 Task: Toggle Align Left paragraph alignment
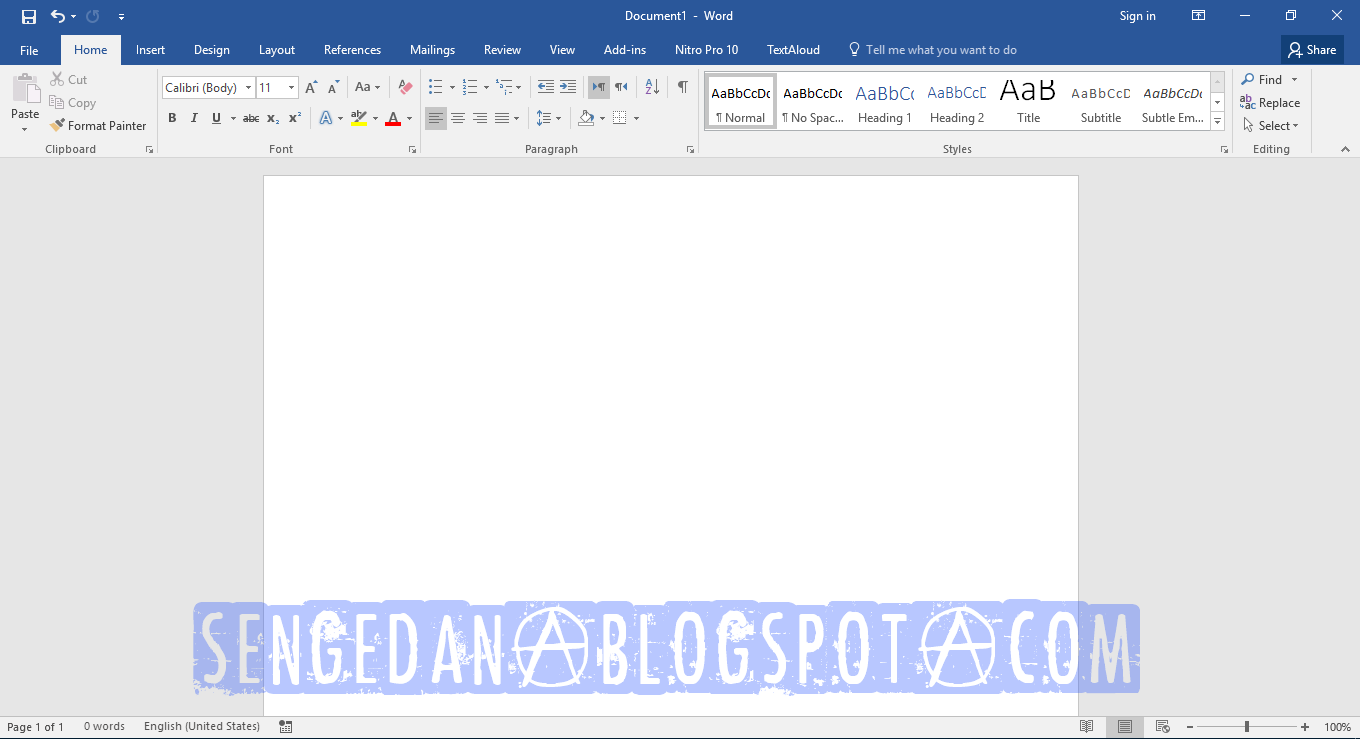(x=436, y=118)
